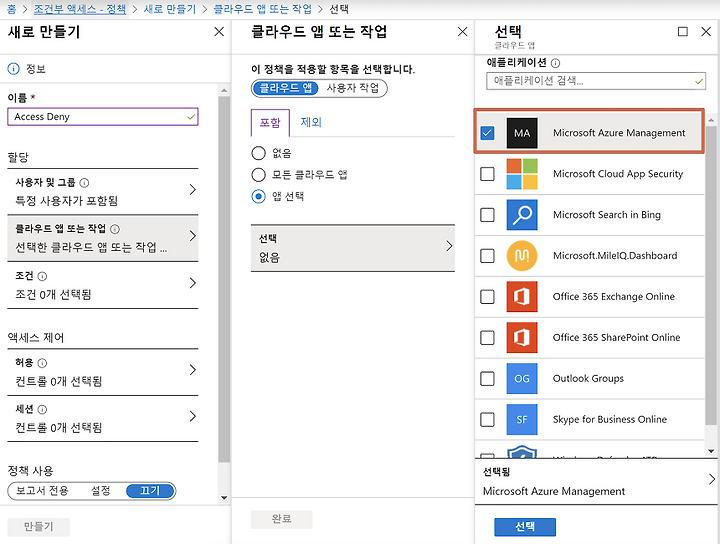Check Microsoft.MileIQ.Dashboard checkbox
Image resolution: width=720 pixels, height=544 pixels.
coord(487,256)
